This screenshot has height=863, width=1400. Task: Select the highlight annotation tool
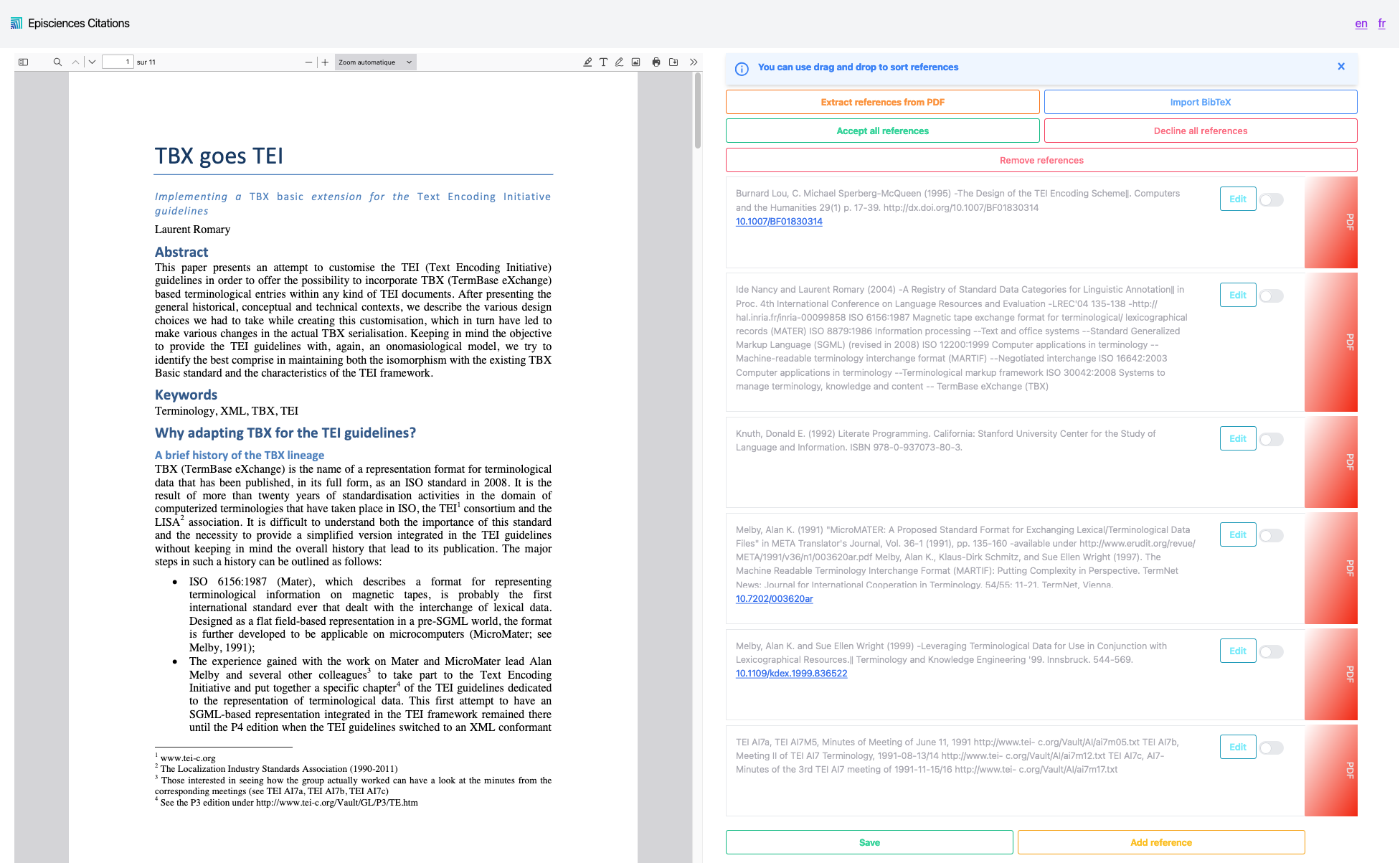coord(587,62)
